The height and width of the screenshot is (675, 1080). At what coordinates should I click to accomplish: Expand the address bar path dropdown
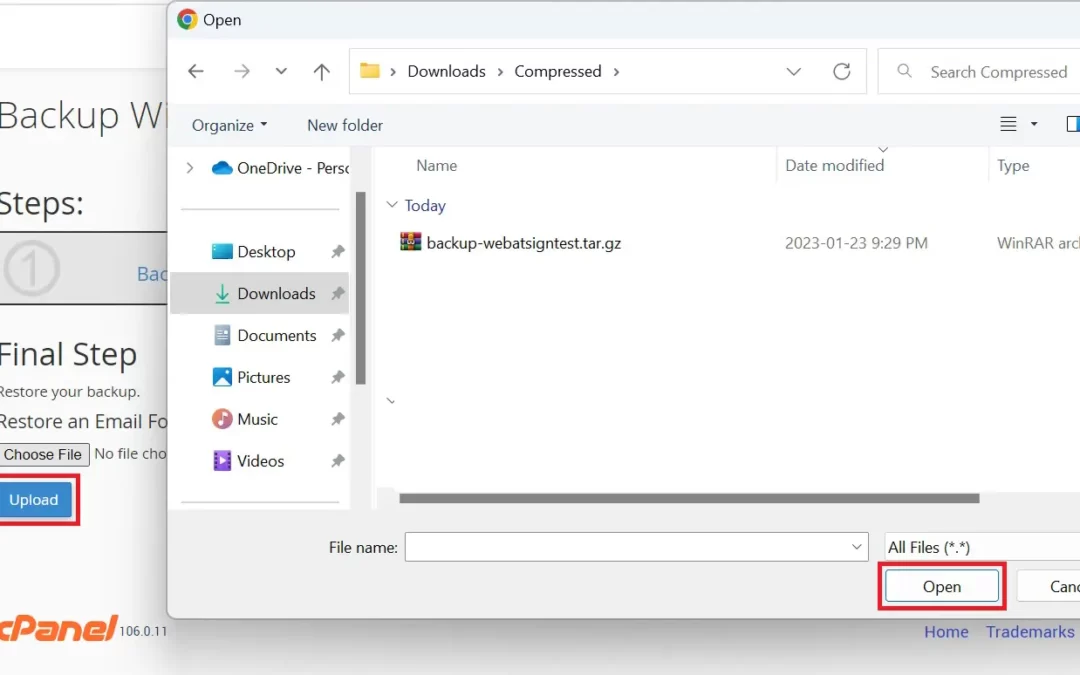[794, 71]
